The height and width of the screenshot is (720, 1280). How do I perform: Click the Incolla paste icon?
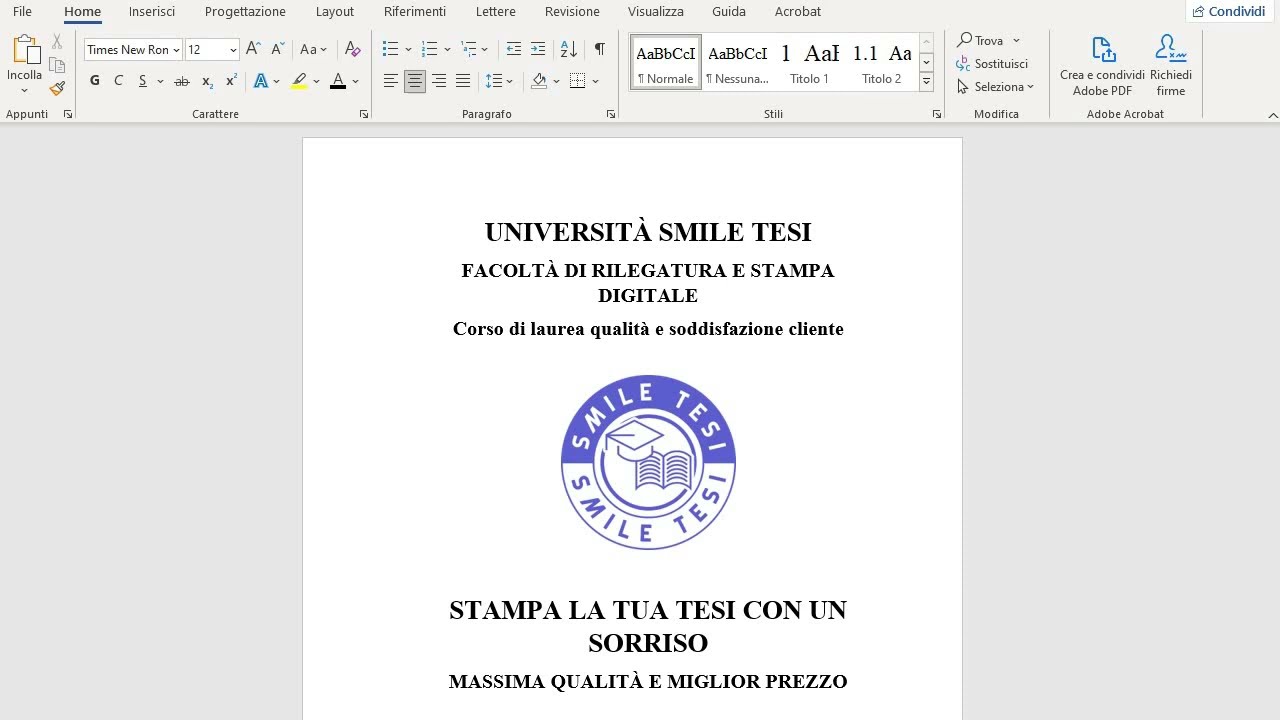point(24,50)
